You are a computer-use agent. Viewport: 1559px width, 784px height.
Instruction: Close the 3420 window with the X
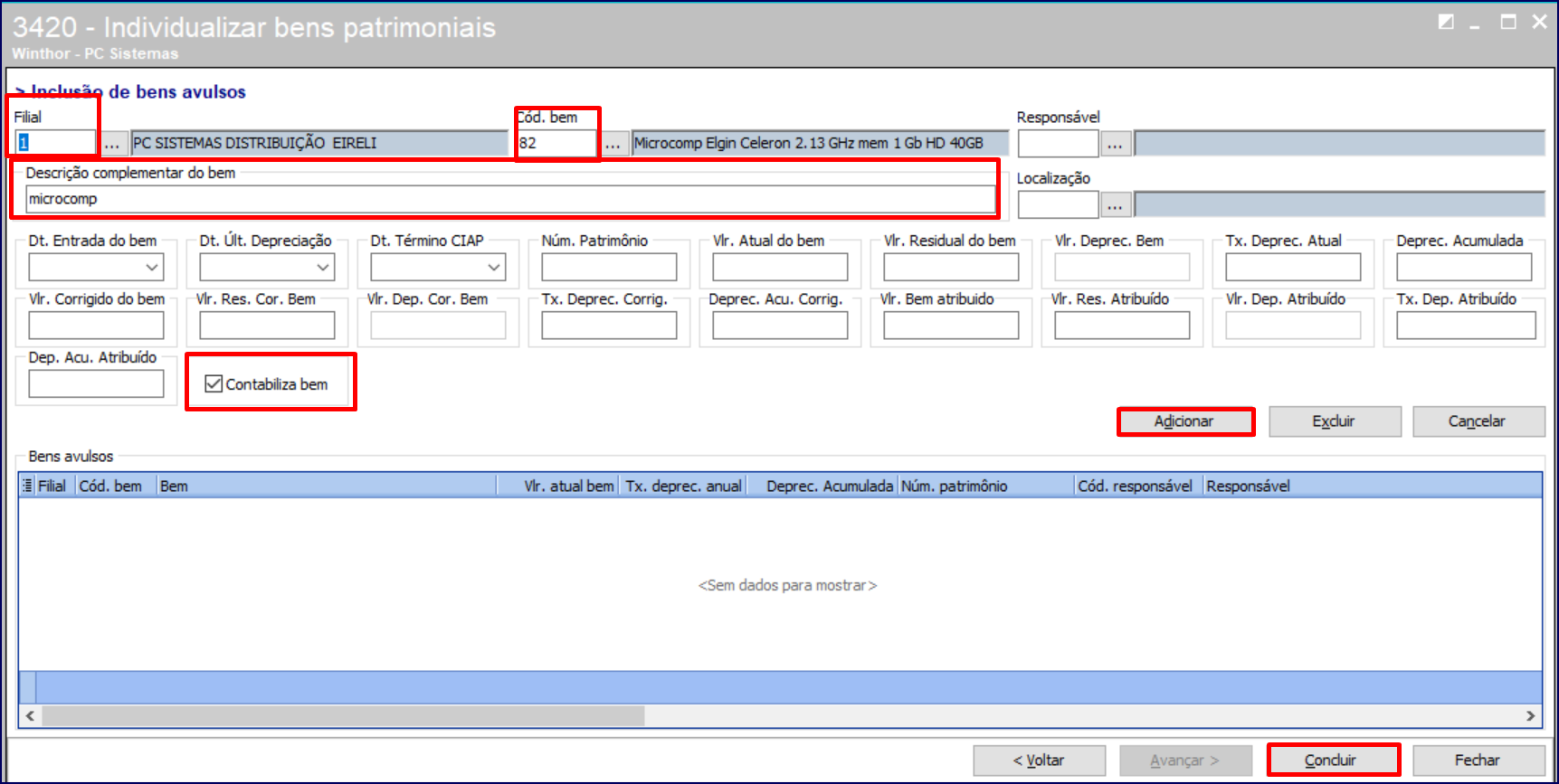pos(1540,22)
